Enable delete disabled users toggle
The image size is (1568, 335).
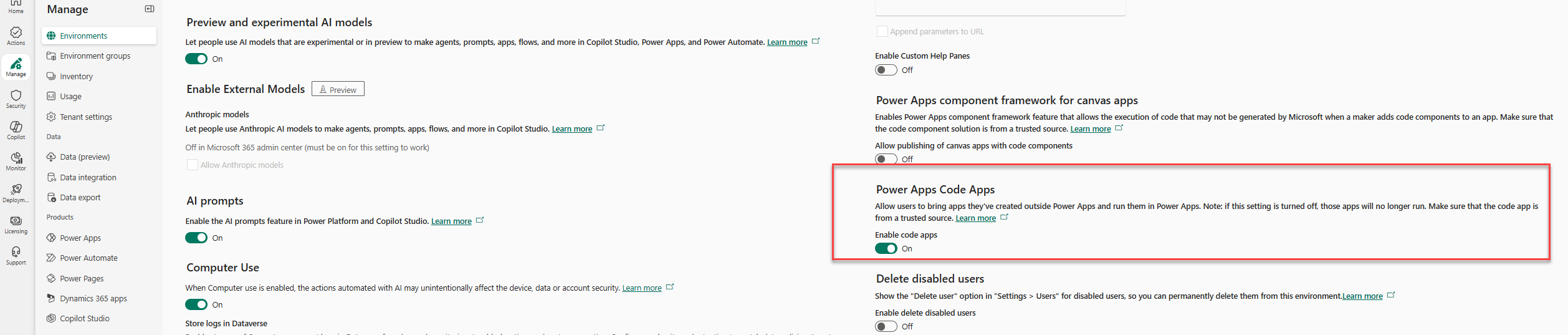click(x=886, y=326)
